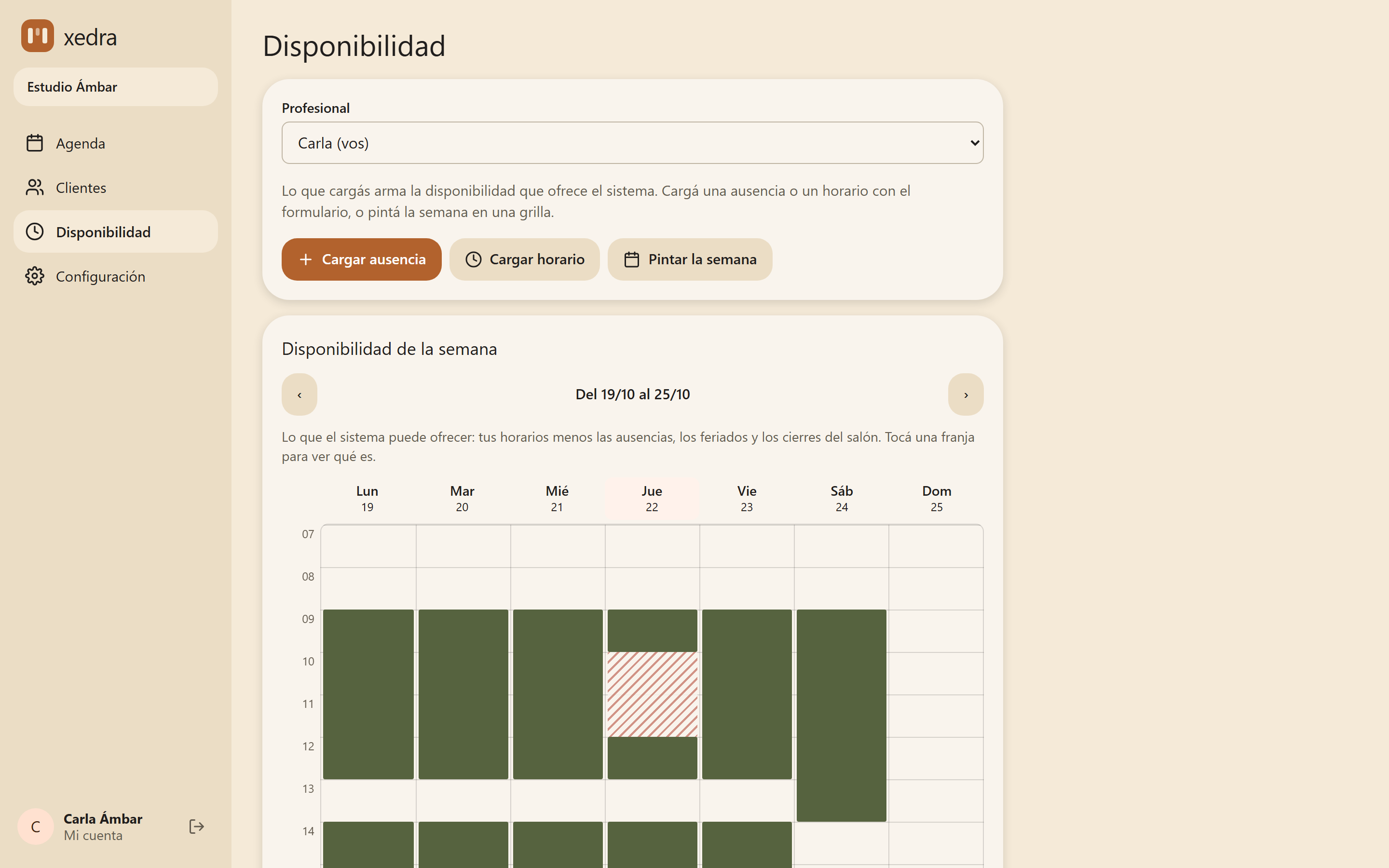Open the Agenda calendar icon

[34, 143]
